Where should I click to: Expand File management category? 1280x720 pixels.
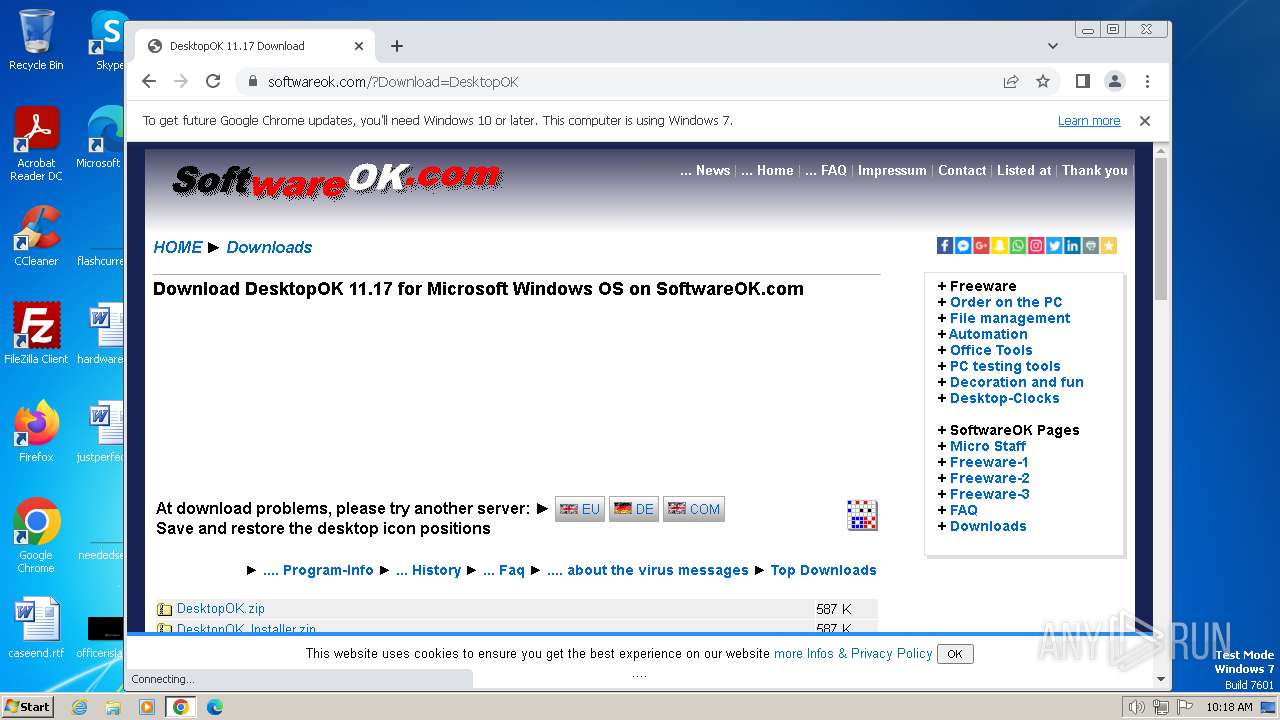tap(1010, 318)
